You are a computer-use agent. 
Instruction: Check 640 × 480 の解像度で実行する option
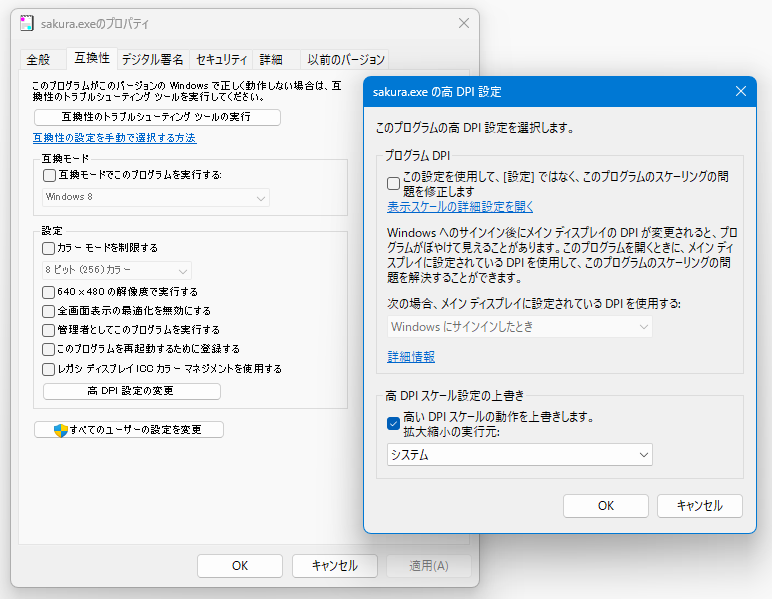50,292
